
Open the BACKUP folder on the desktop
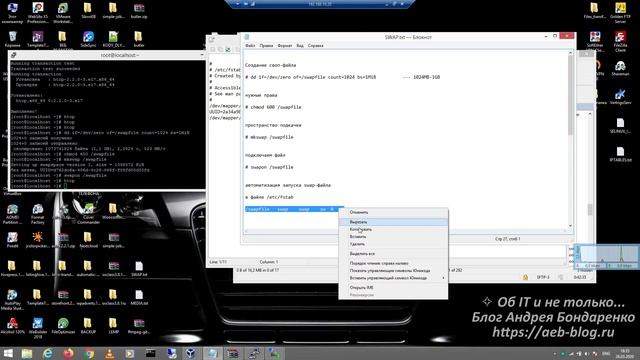(88, 326)
